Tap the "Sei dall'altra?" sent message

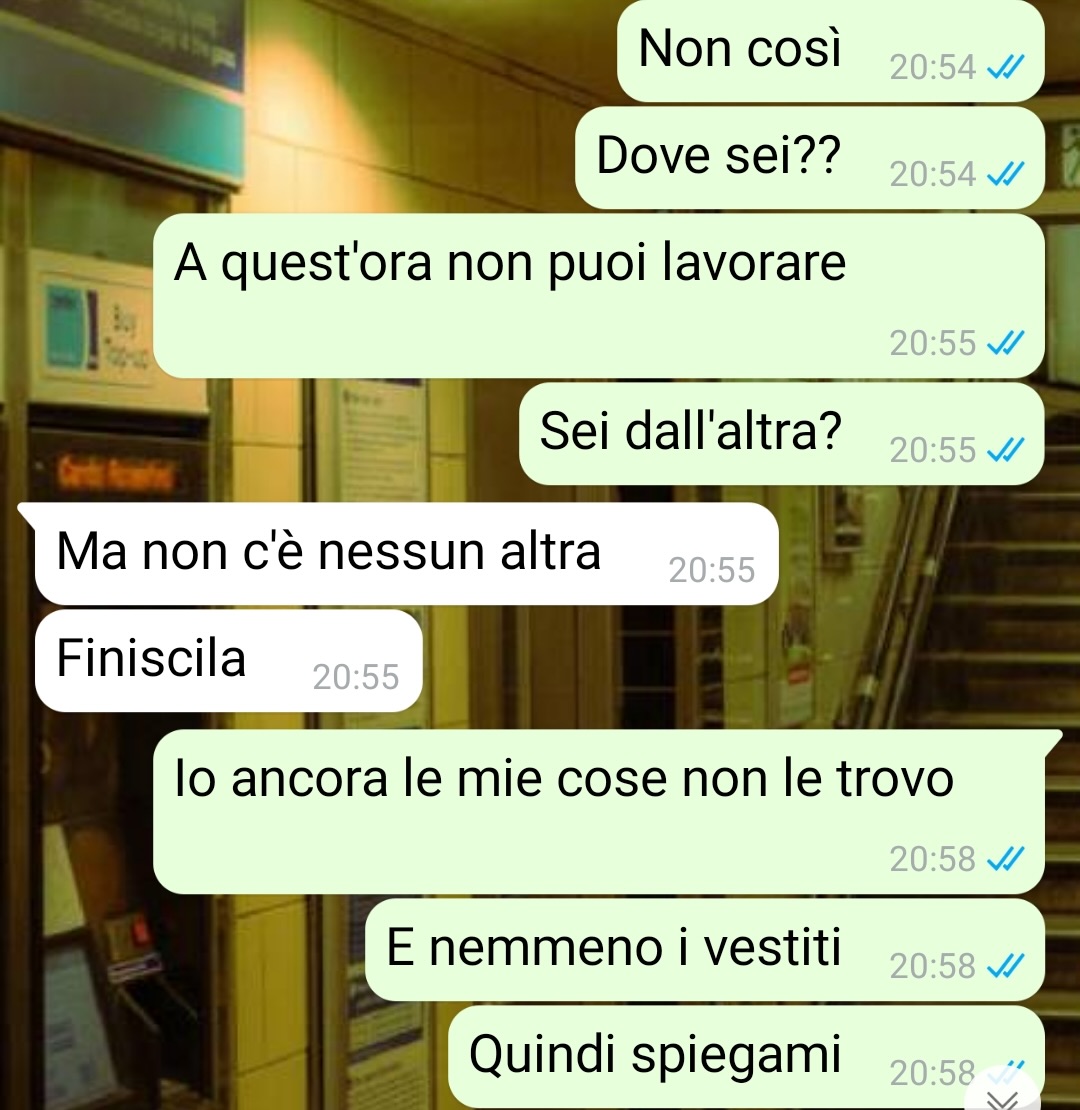781,434
